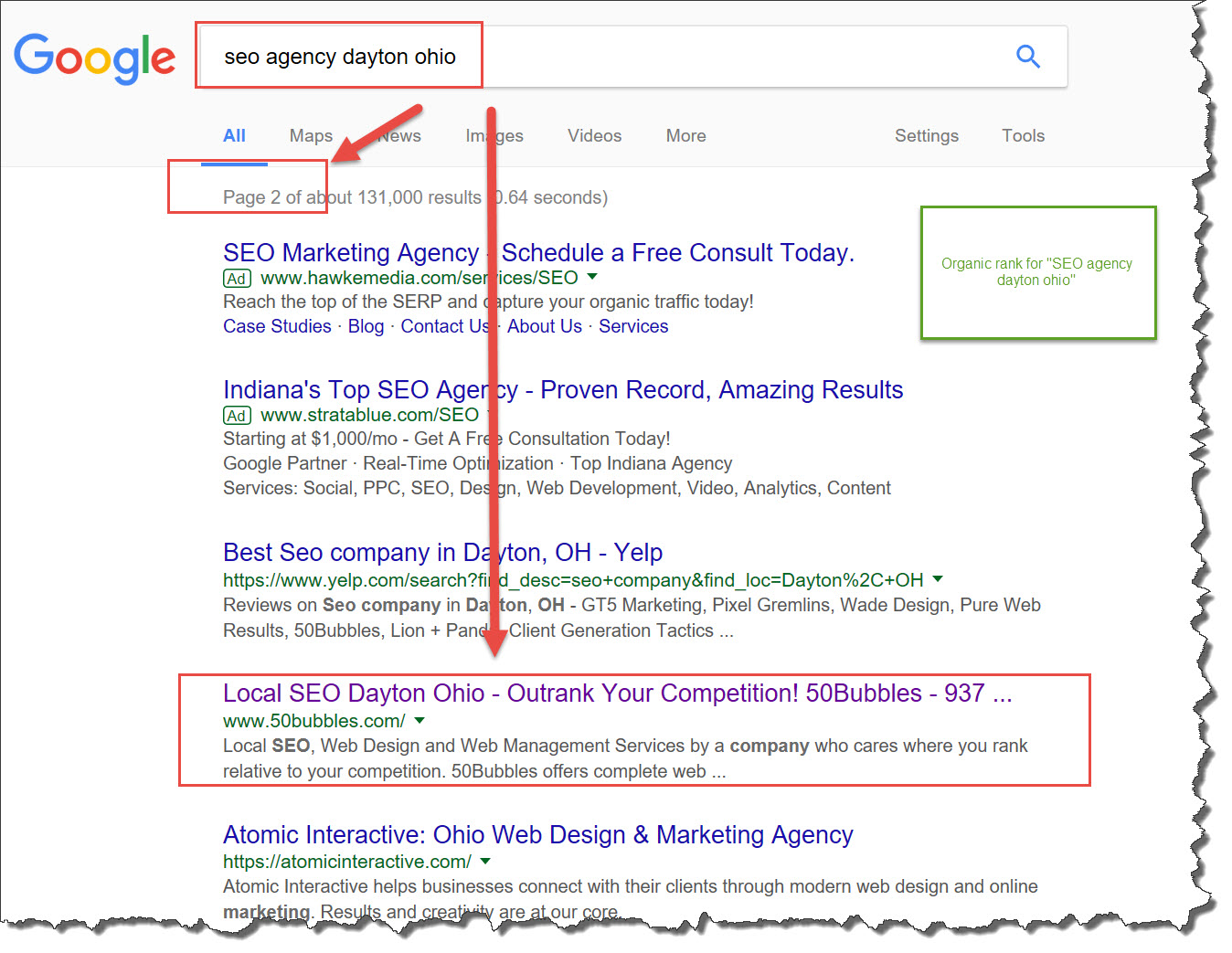Click the www.hawkemedia.com/services/SEO URL text

click(420, 278)
